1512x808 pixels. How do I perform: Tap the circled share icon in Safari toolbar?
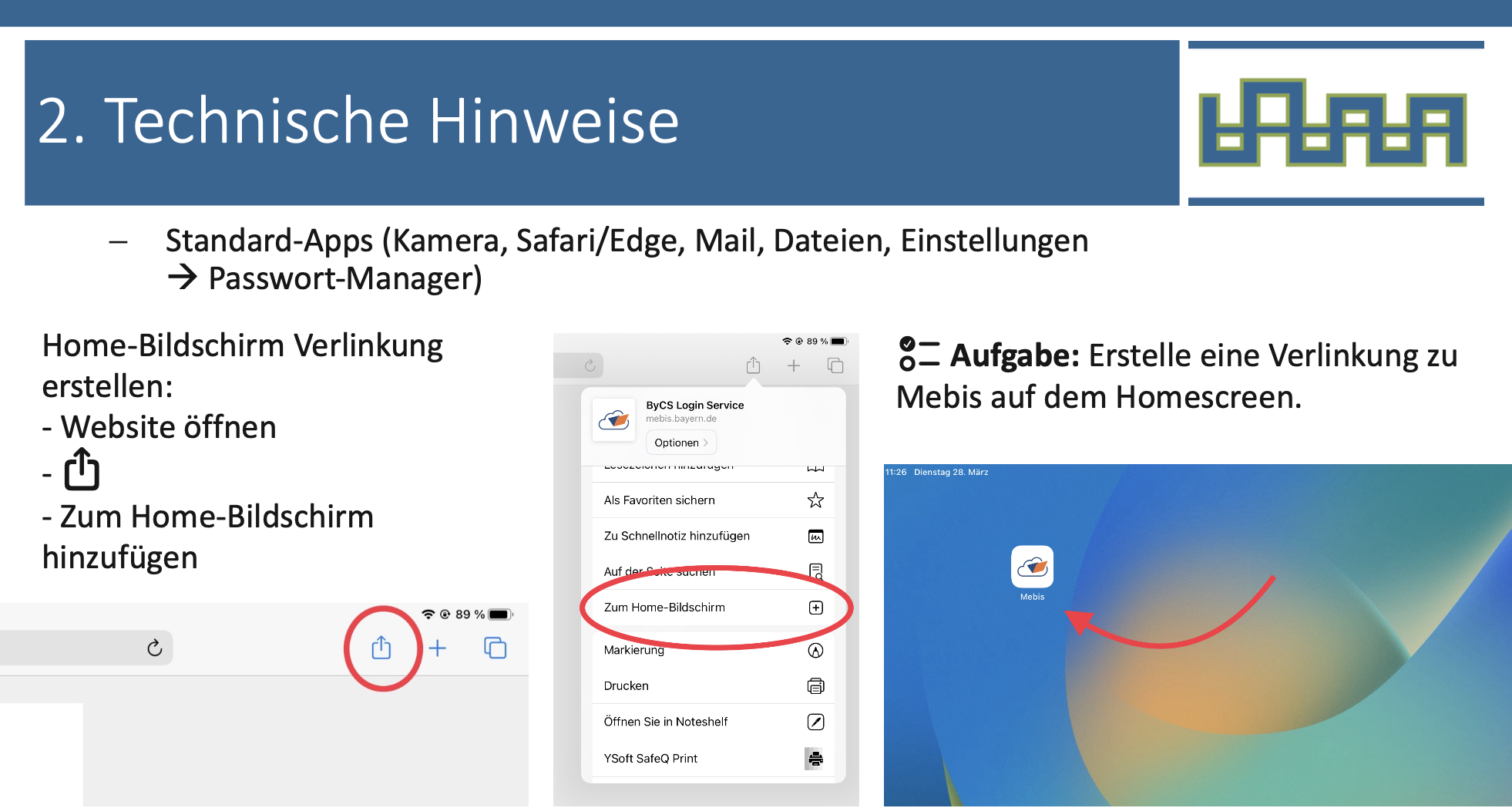click(x=381, y=648)
